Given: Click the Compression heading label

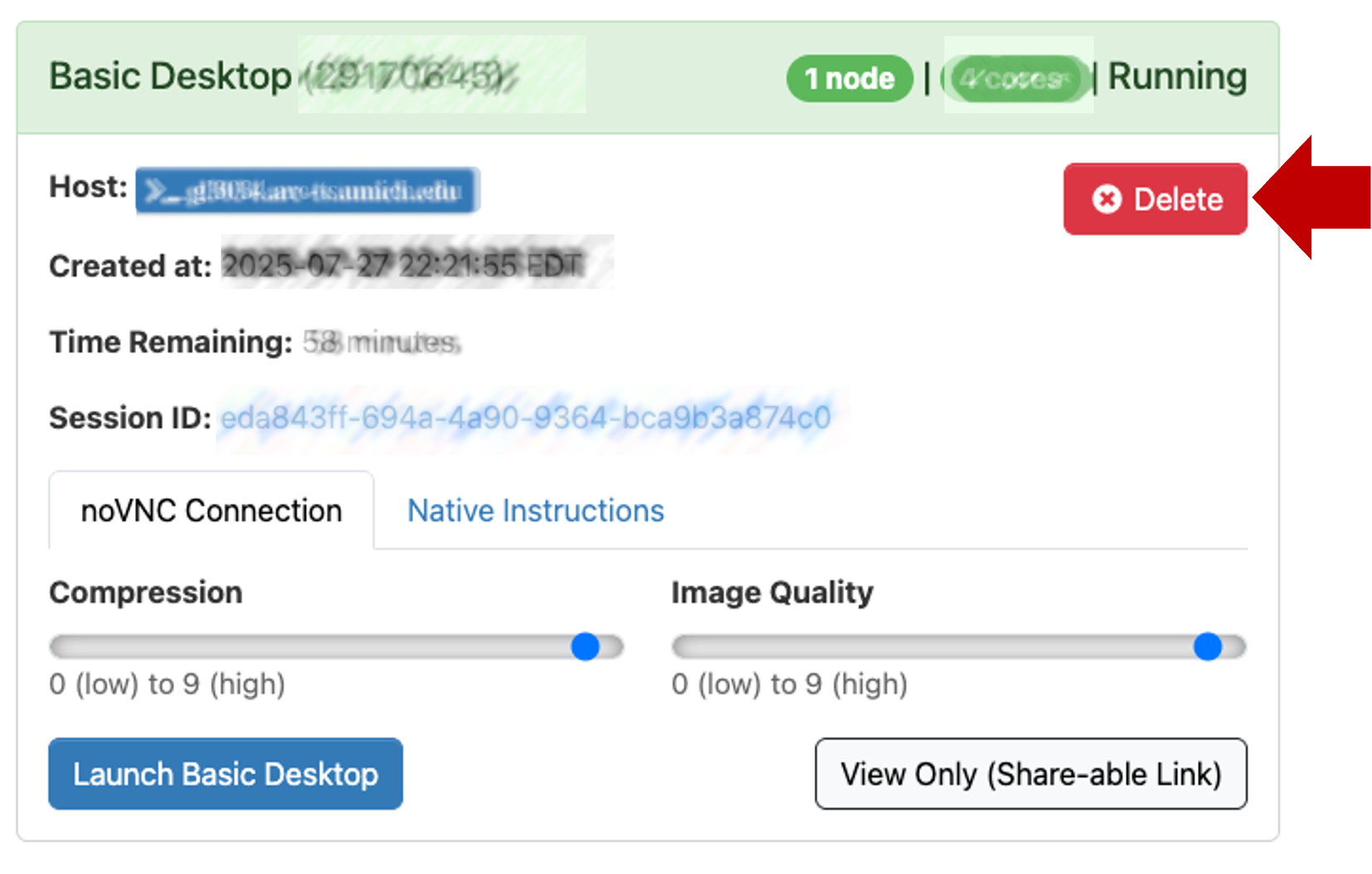Looking at the screenshot, I should [x=146, y=593].
